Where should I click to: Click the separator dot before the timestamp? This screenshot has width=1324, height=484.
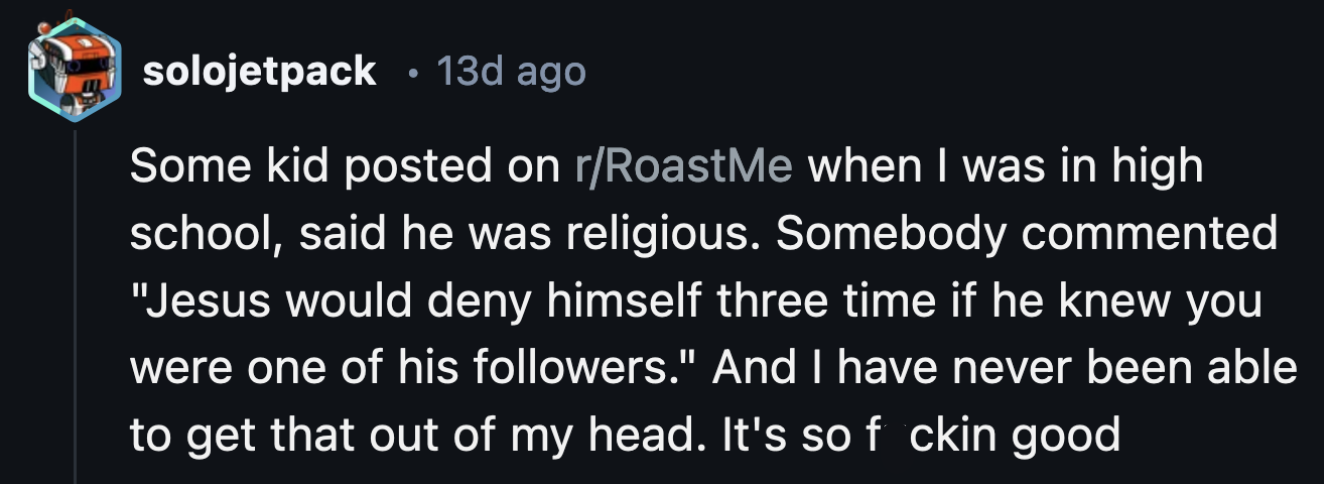[413, 73]
